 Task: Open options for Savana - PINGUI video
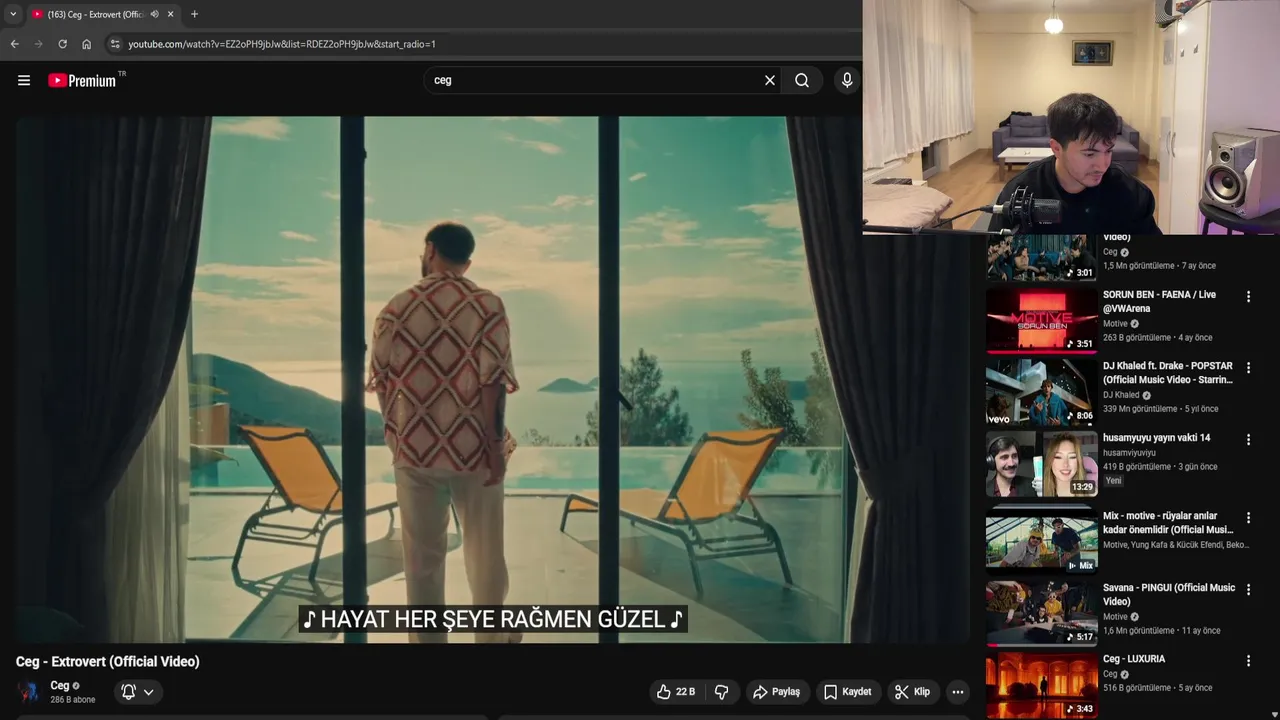pos(1248,590)
